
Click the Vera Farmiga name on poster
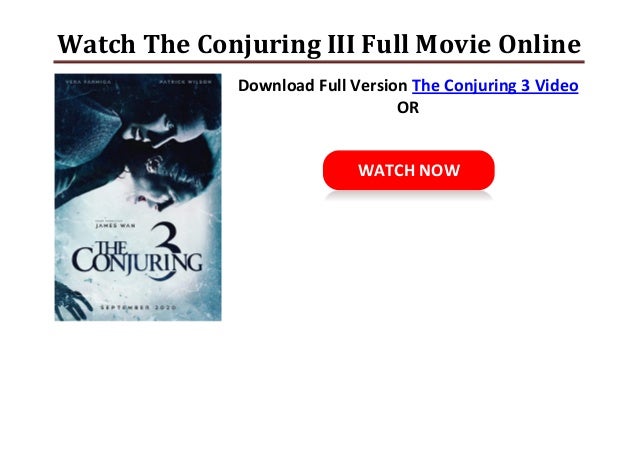[x=88, y=82]
